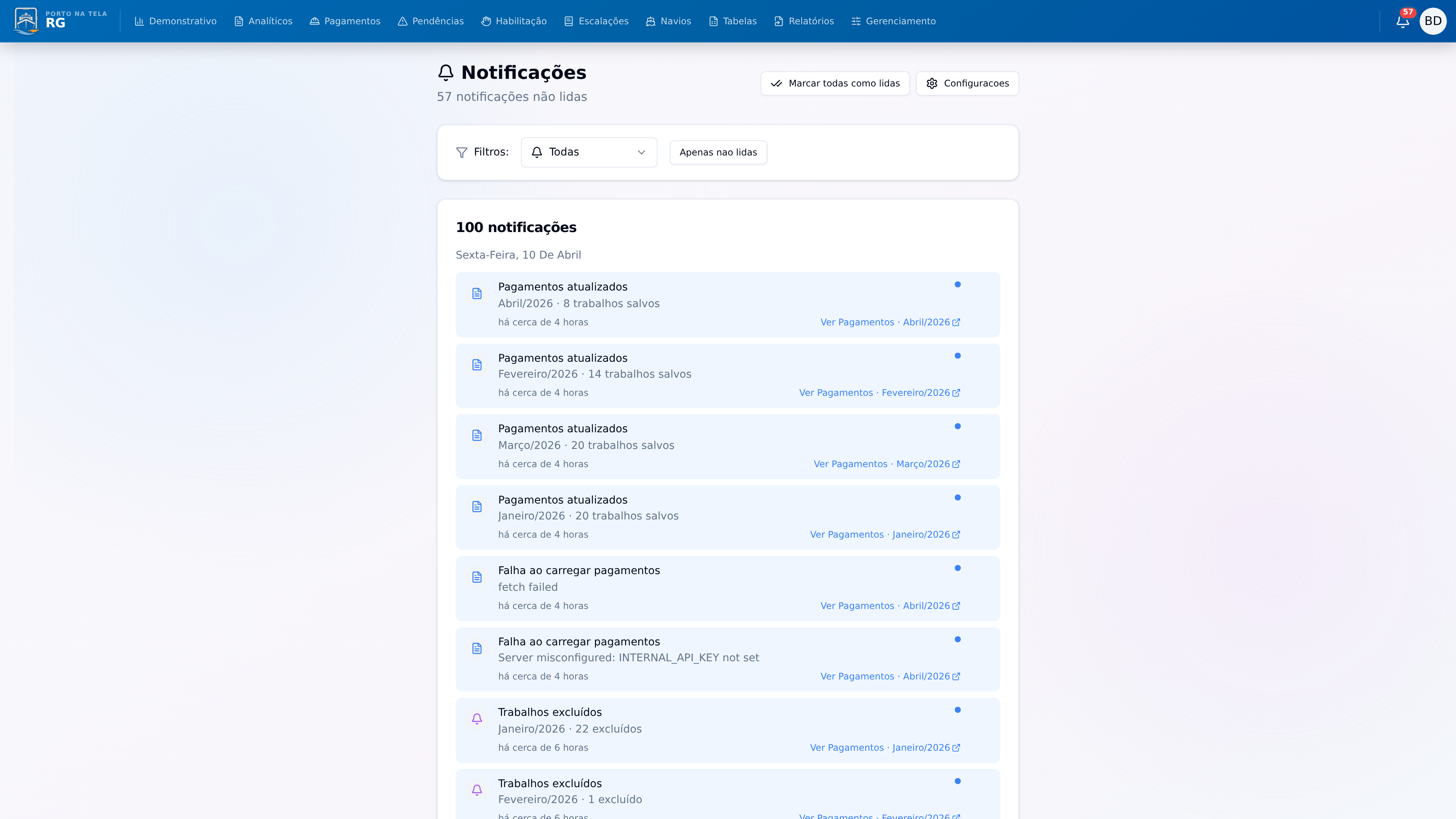Click unread dot on the Fevereiro/2026 14 trabalhos notification

tap(957, 356)
